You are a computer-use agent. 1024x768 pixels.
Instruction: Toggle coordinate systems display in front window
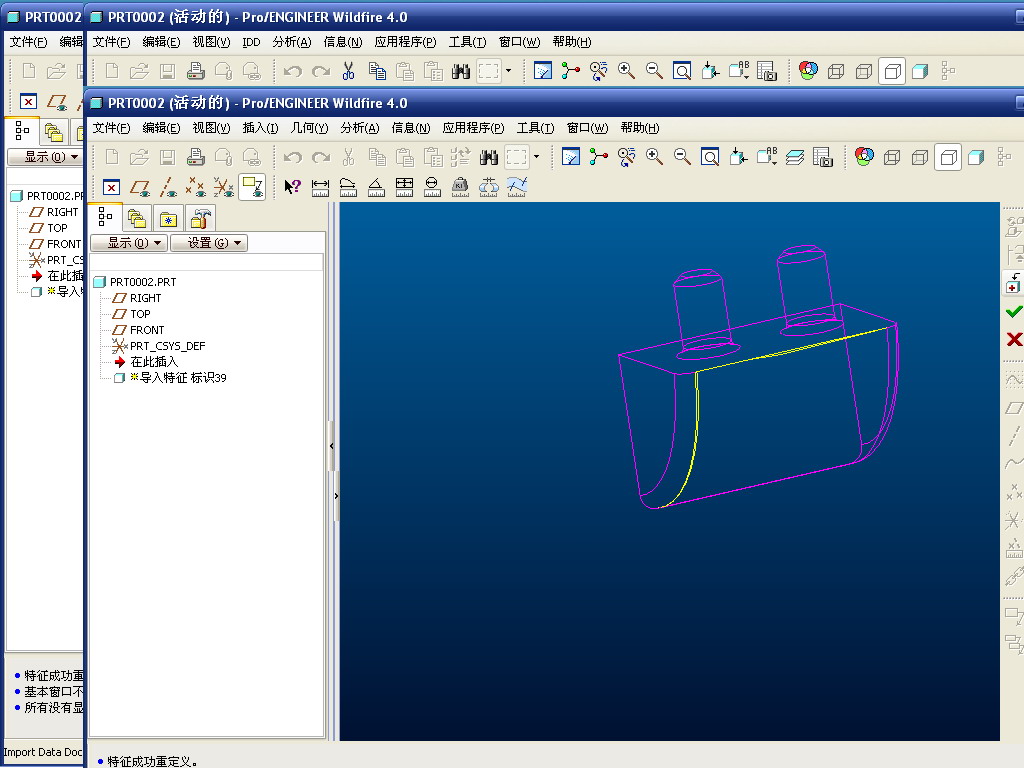223,188
